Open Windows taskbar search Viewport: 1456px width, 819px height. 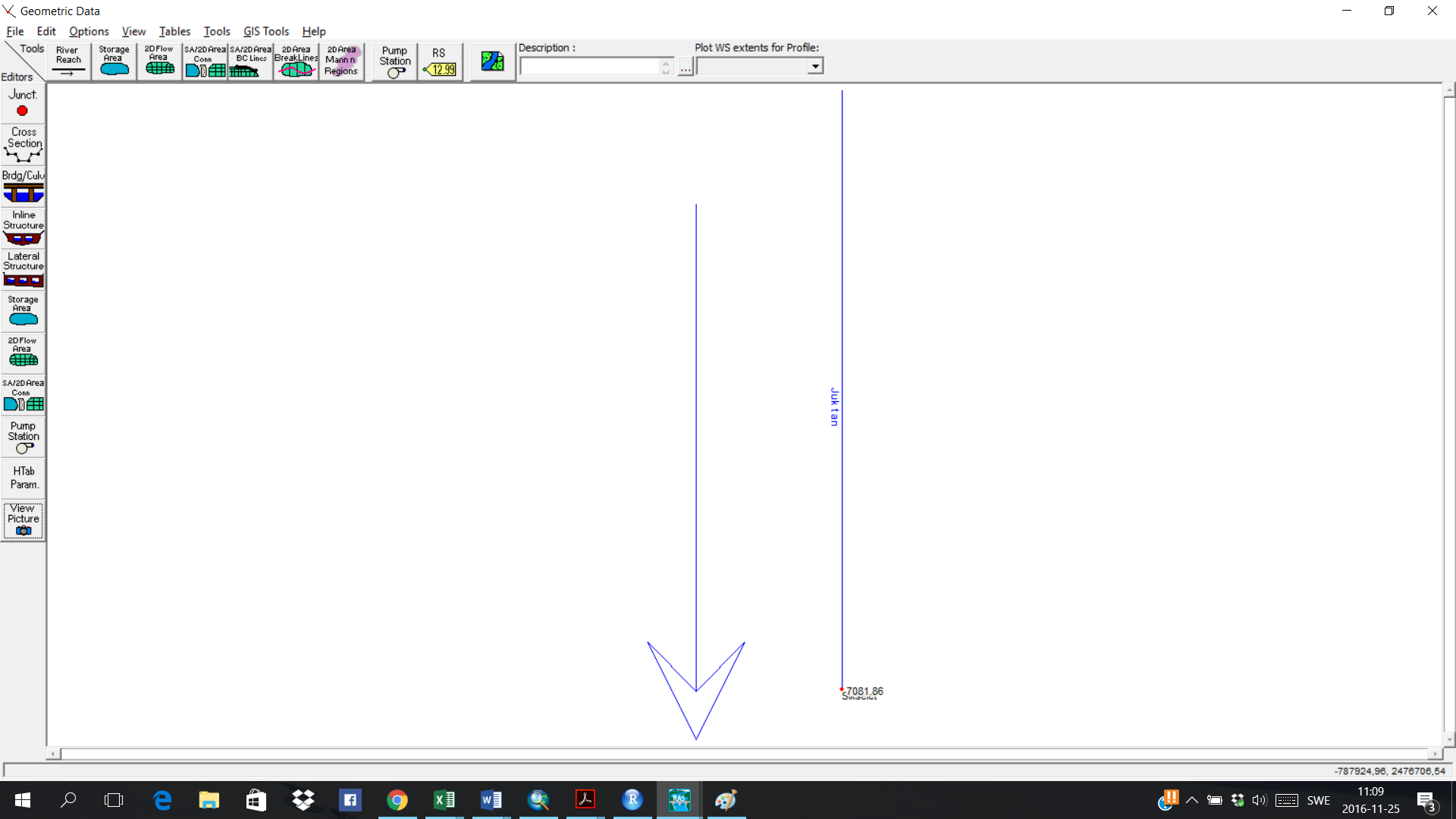68,800
